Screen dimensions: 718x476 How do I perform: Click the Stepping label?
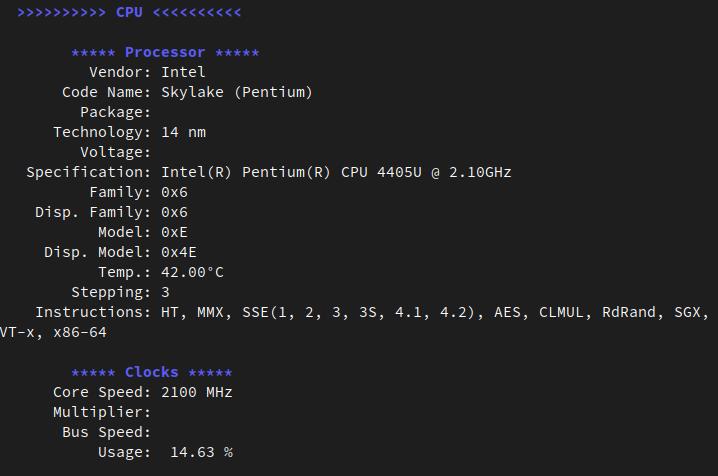click(111, 292)
